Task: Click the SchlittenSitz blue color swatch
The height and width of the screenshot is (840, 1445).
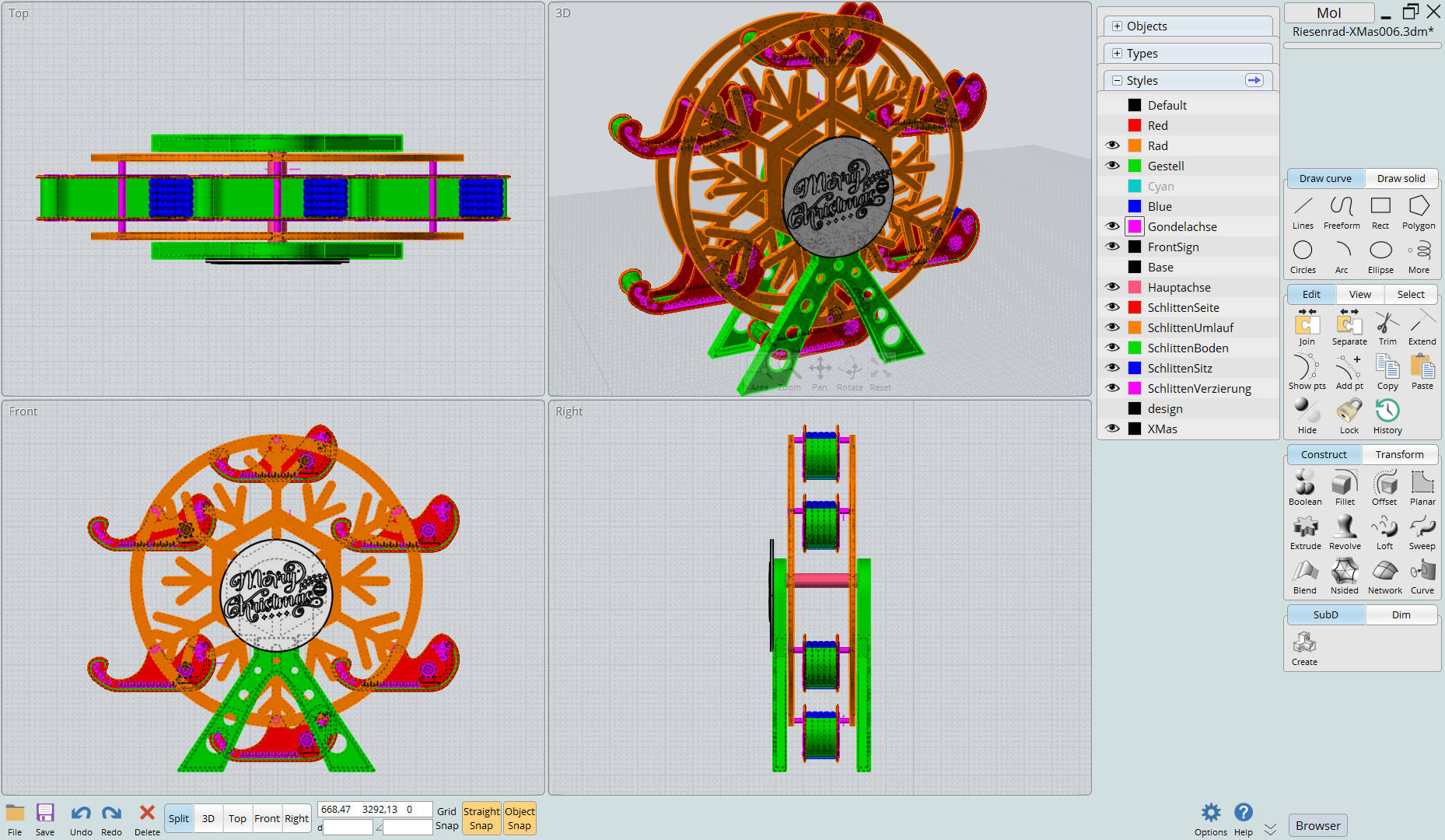Action: 1135,368
